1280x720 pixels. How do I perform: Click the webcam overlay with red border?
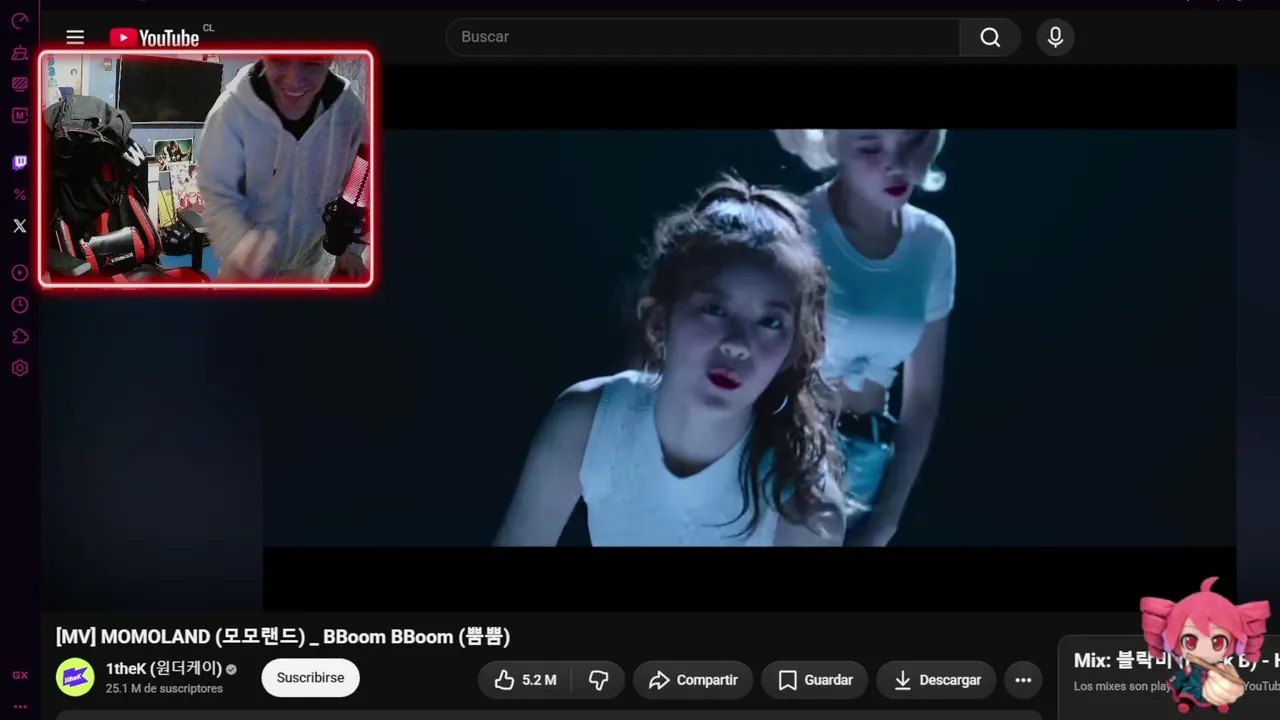pyautogui.click(x=206, y=169)
